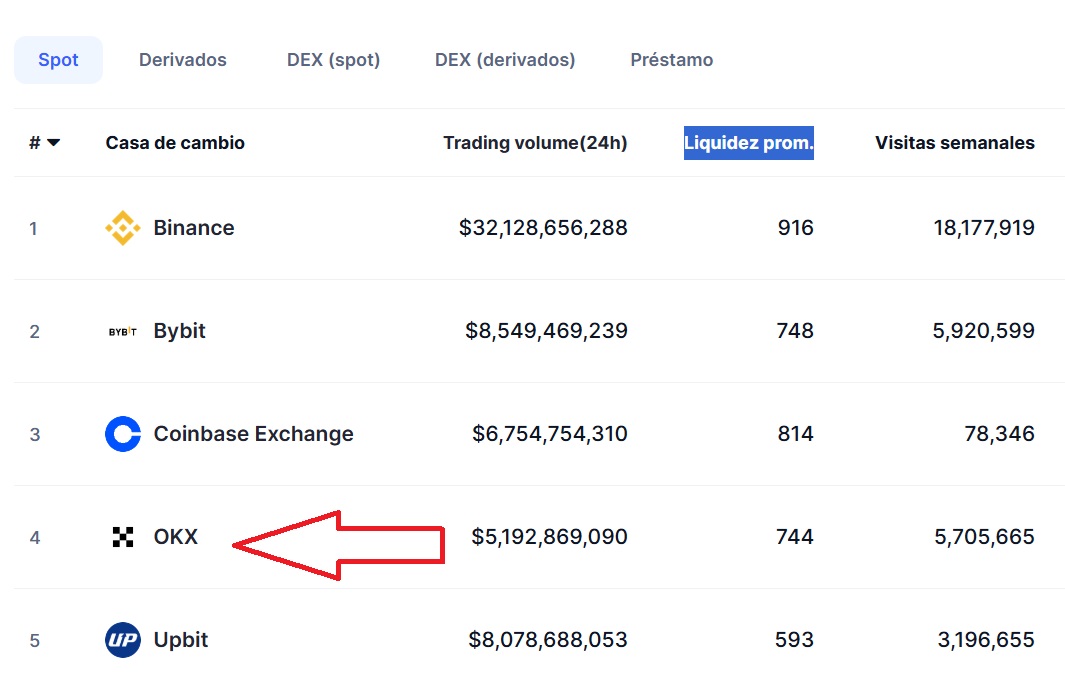The image size is (1065, 674).
Task: Click the Binance logo icon
Action: (122, 228)
